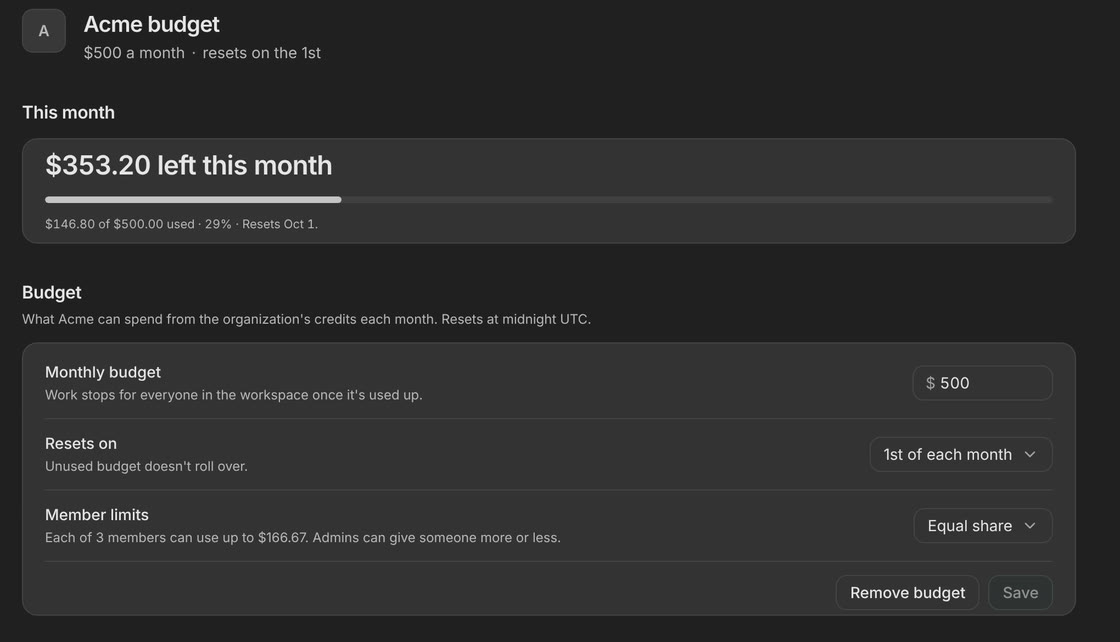Click 'Each of 3 members can use' description

click(303, 538)
